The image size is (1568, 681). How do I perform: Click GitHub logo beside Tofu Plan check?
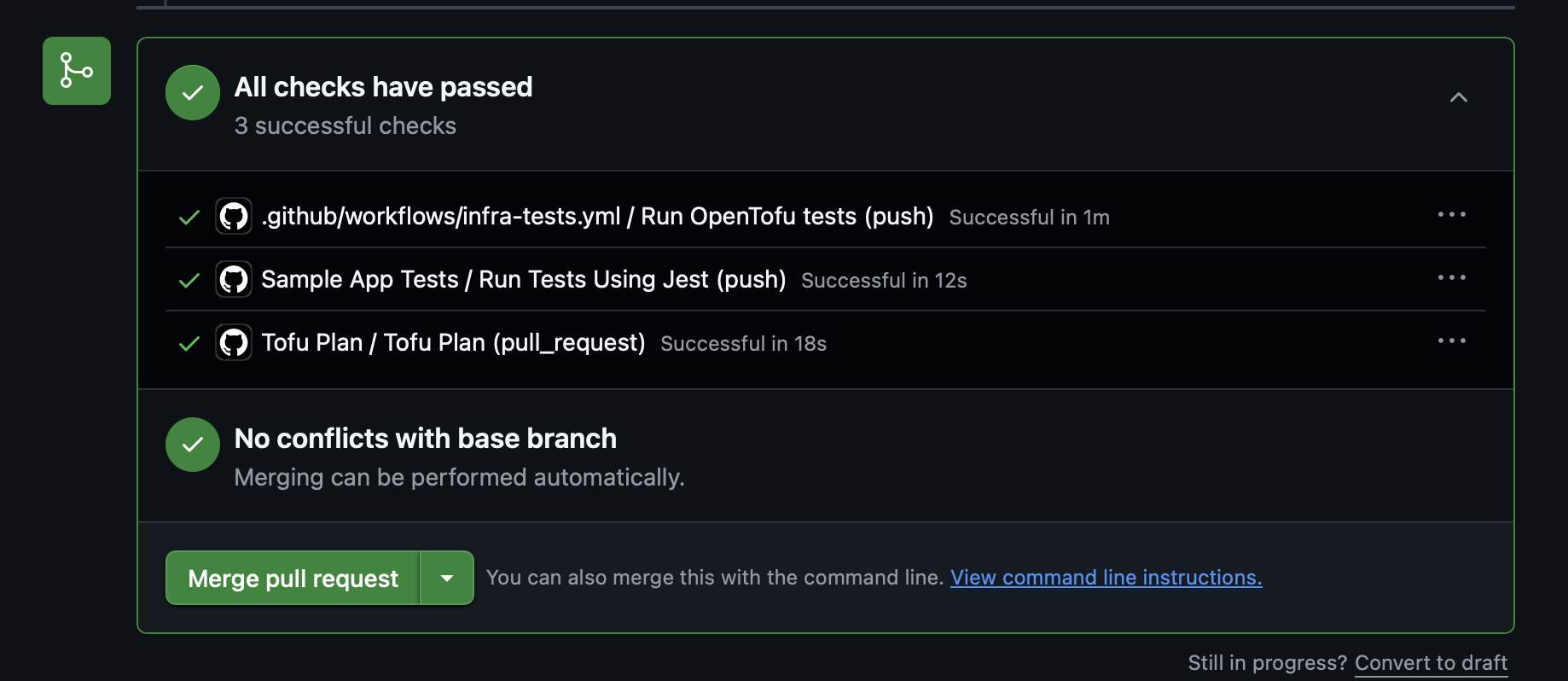click(x=234, y=342)
